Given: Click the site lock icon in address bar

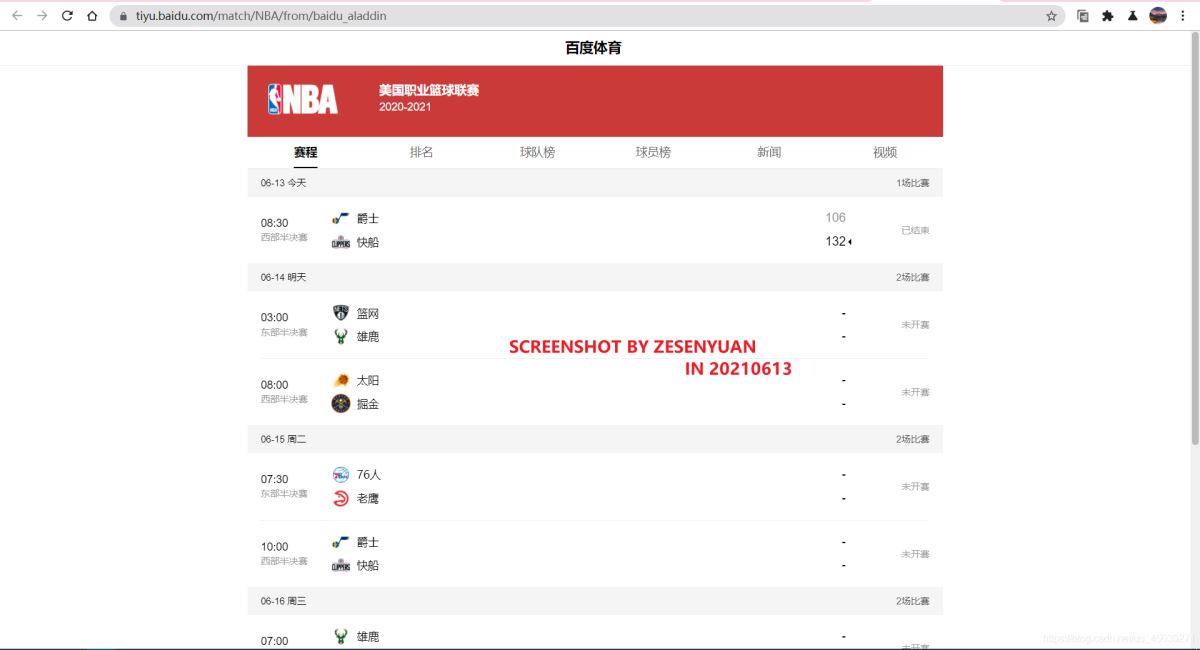Looking at the screenshot, I should pyautogui.click(x=123, y=16).
